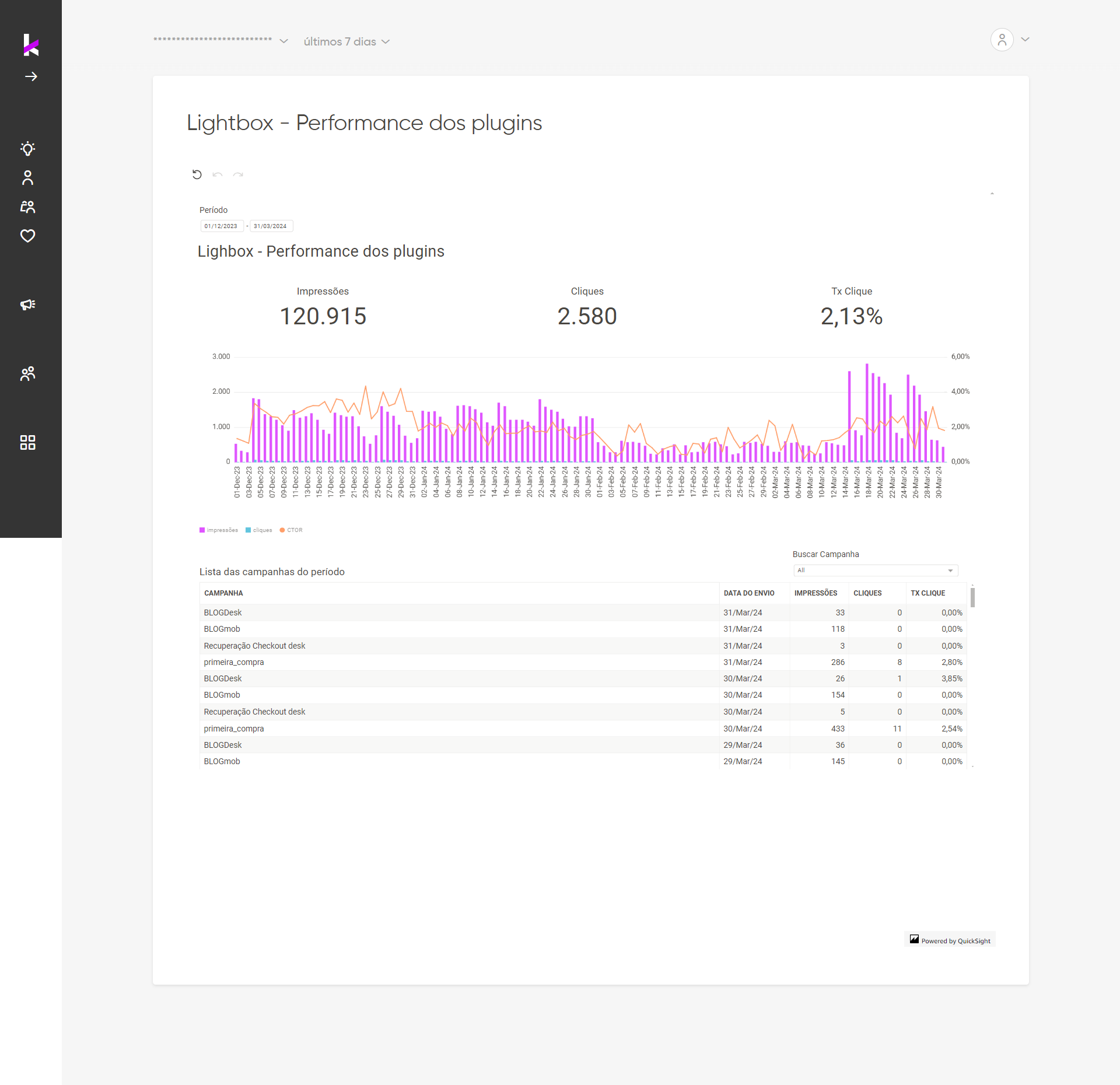Toggle CTOR series in chart legend

pyautogui.click(x=291, y=530)
